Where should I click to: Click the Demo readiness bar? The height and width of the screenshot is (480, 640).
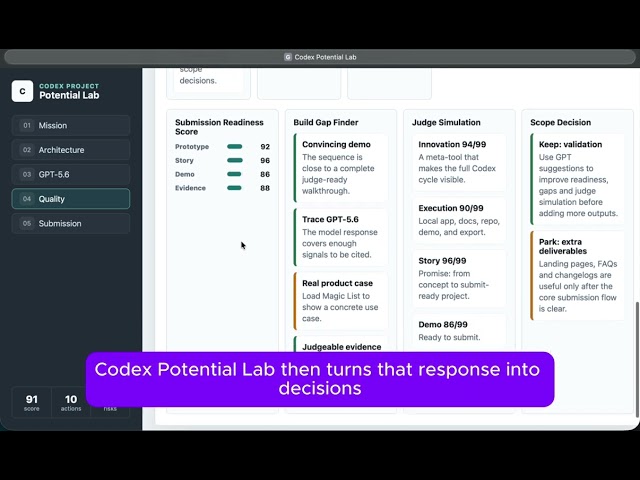click(x=234, y=174)
